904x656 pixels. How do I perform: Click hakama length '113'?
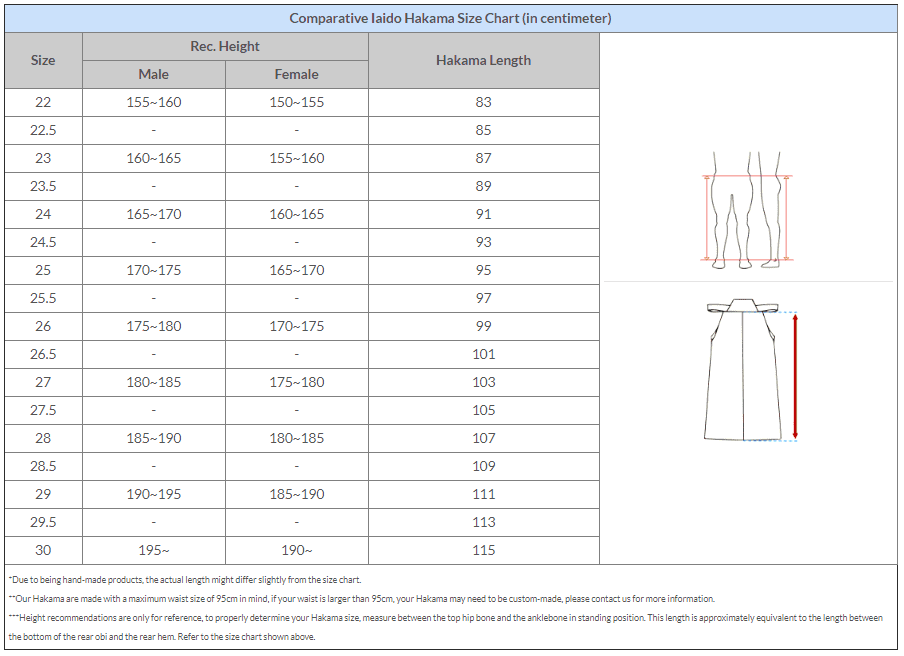coord(484,522)
